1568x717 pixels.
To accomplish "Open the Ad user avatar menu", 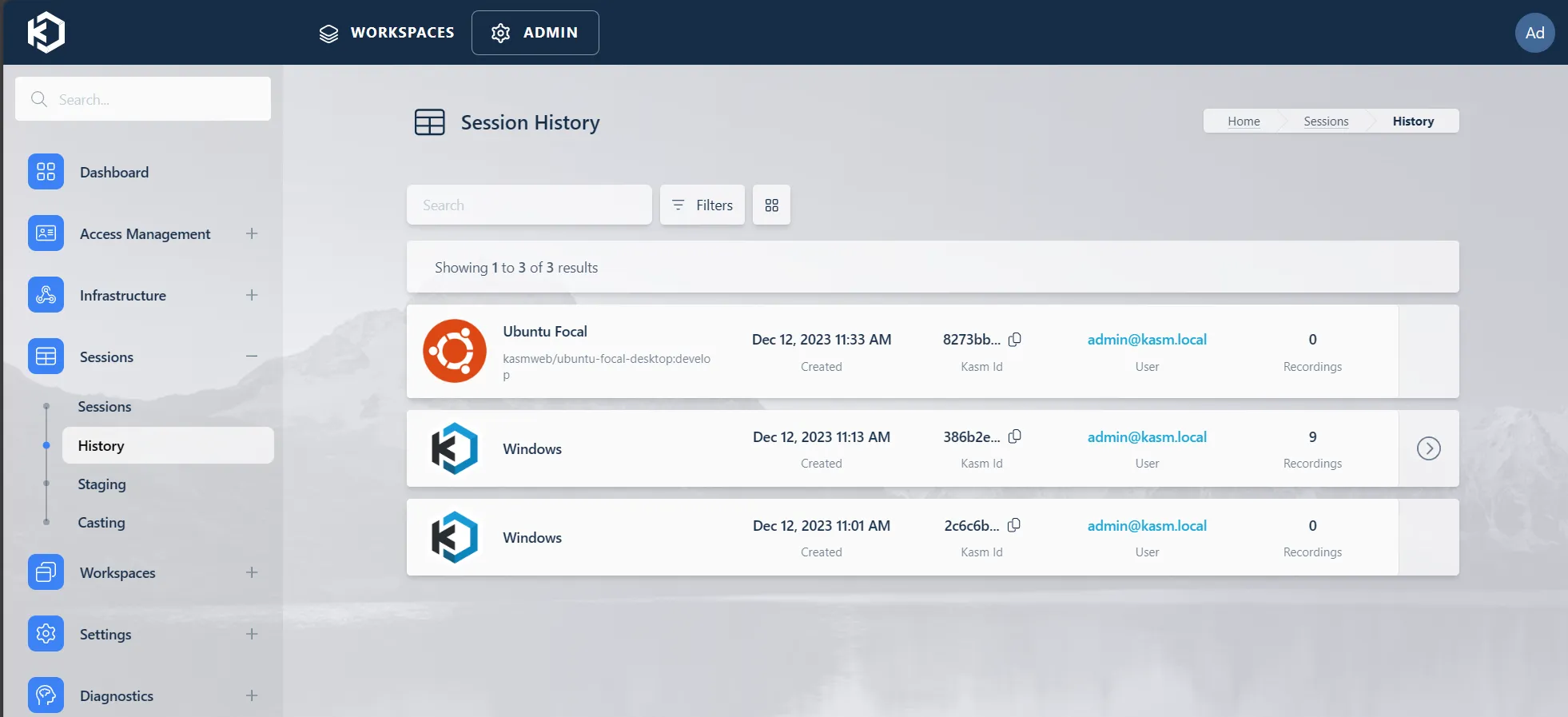I will point(1534,33).
